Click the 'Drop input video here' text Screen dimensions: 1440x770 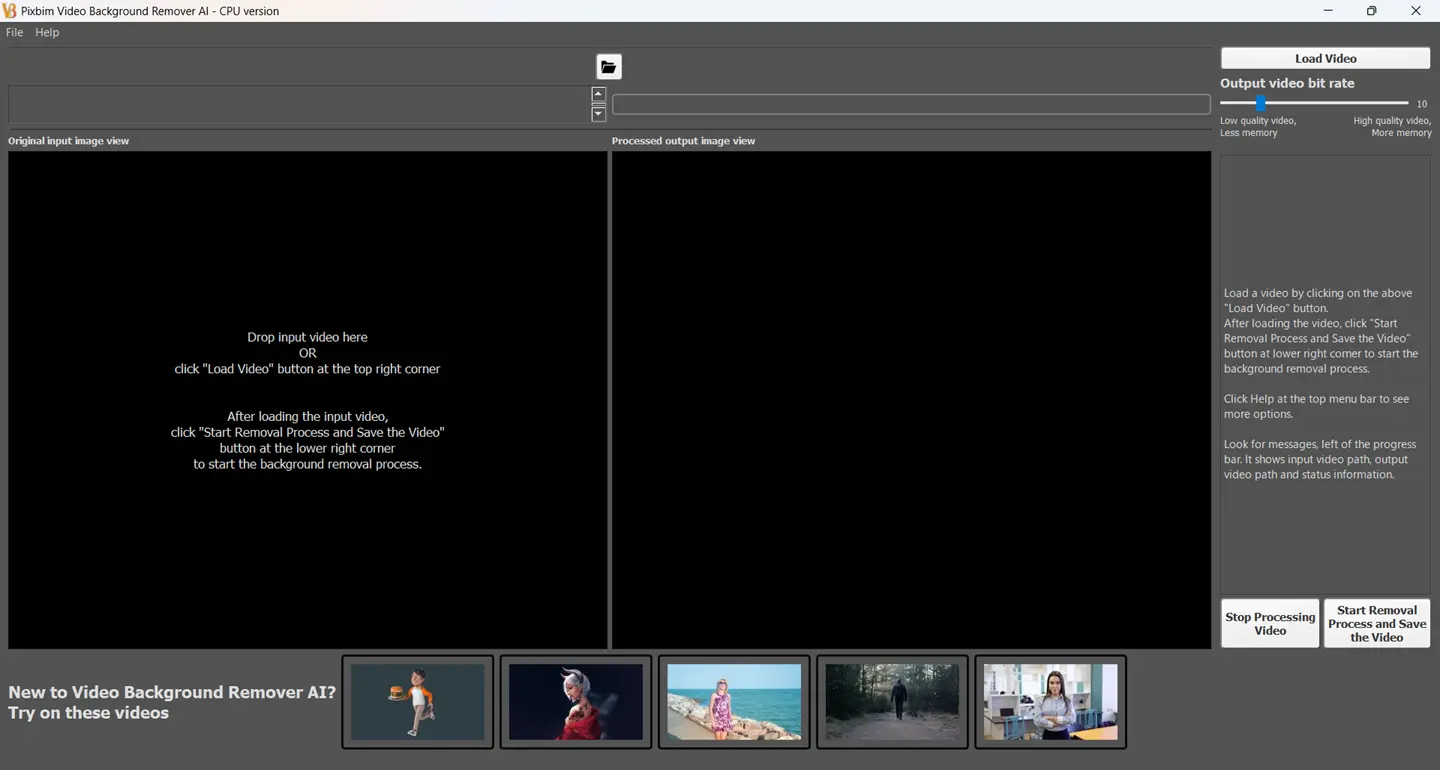point(307,337)
